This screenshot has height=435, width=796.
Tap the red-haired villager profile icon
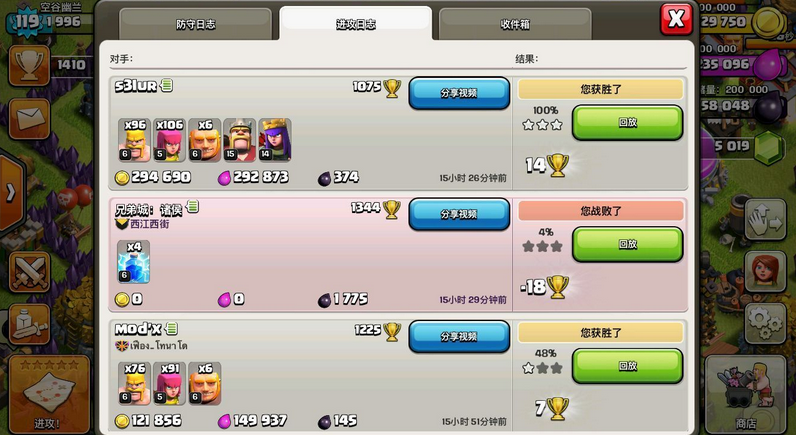tap(766, 272)
